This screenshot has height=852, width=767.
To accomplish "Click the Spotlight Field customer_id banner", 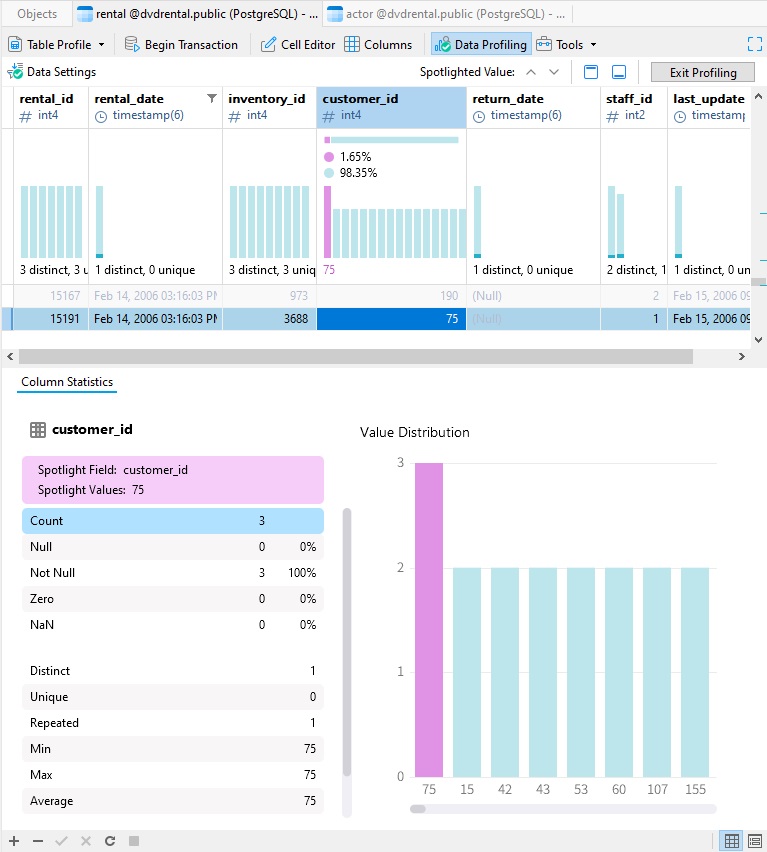I will click(173, 480).
